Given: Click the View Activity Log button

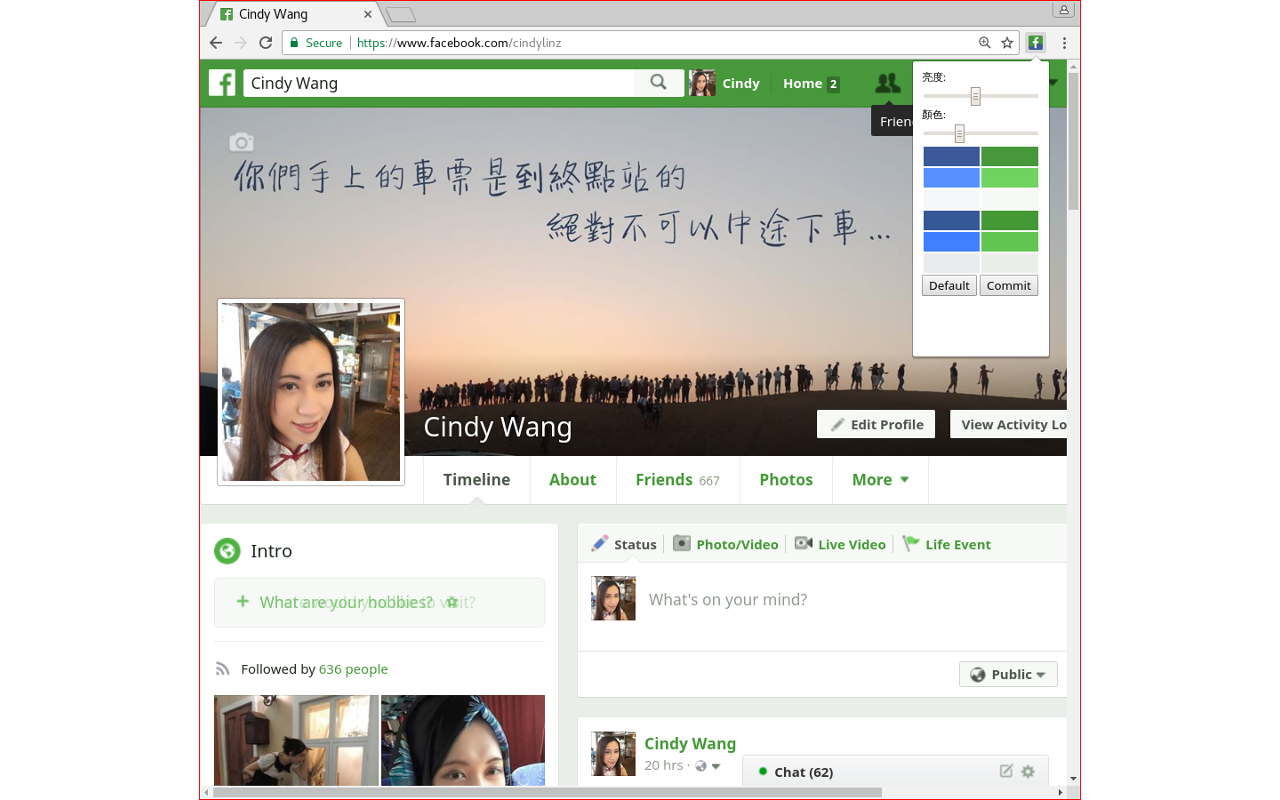Looking at the screenshot, I should tap(1008, 424).
